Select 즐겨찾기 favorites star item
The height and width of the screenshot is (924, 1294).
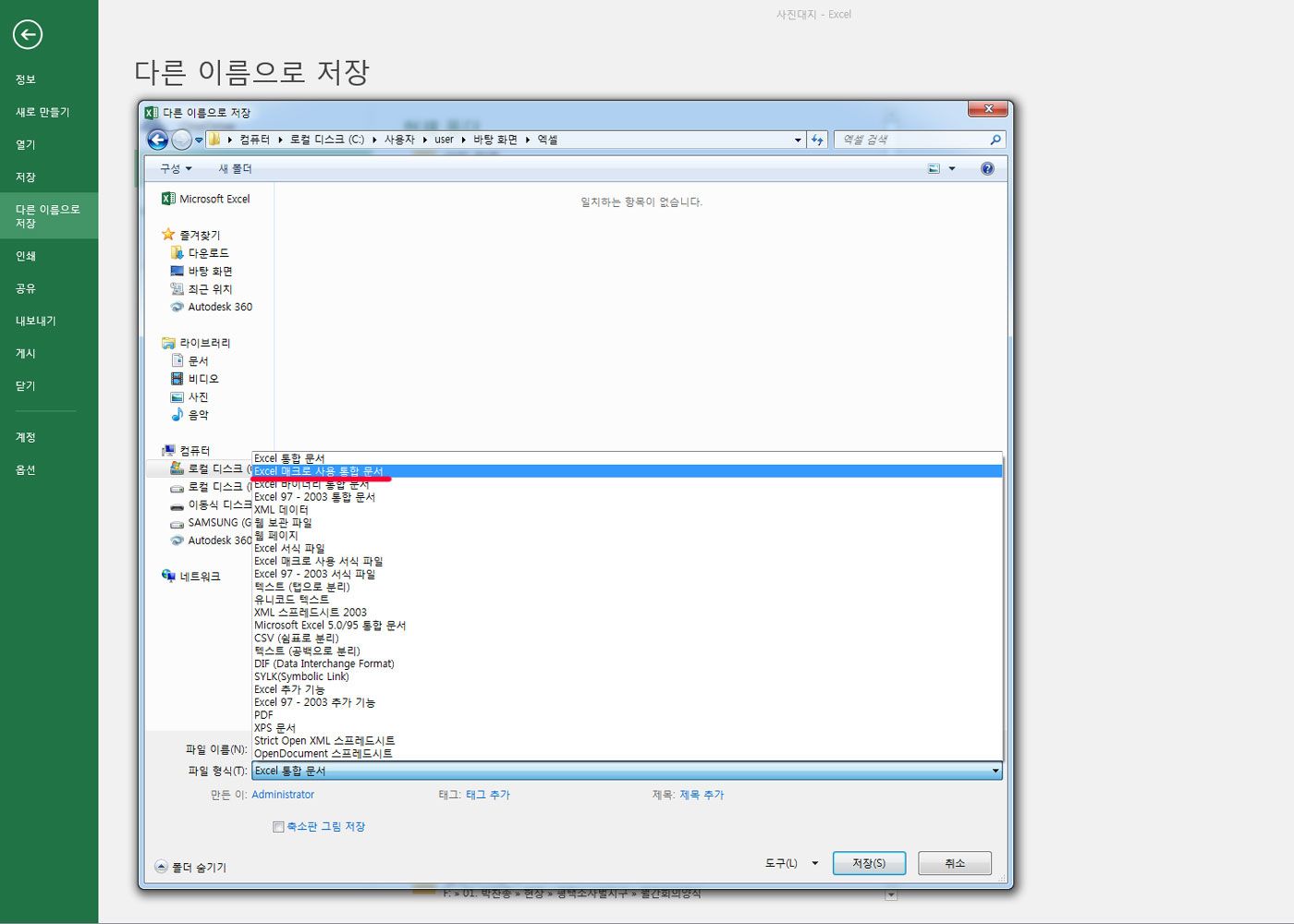(x=191, y=235)
